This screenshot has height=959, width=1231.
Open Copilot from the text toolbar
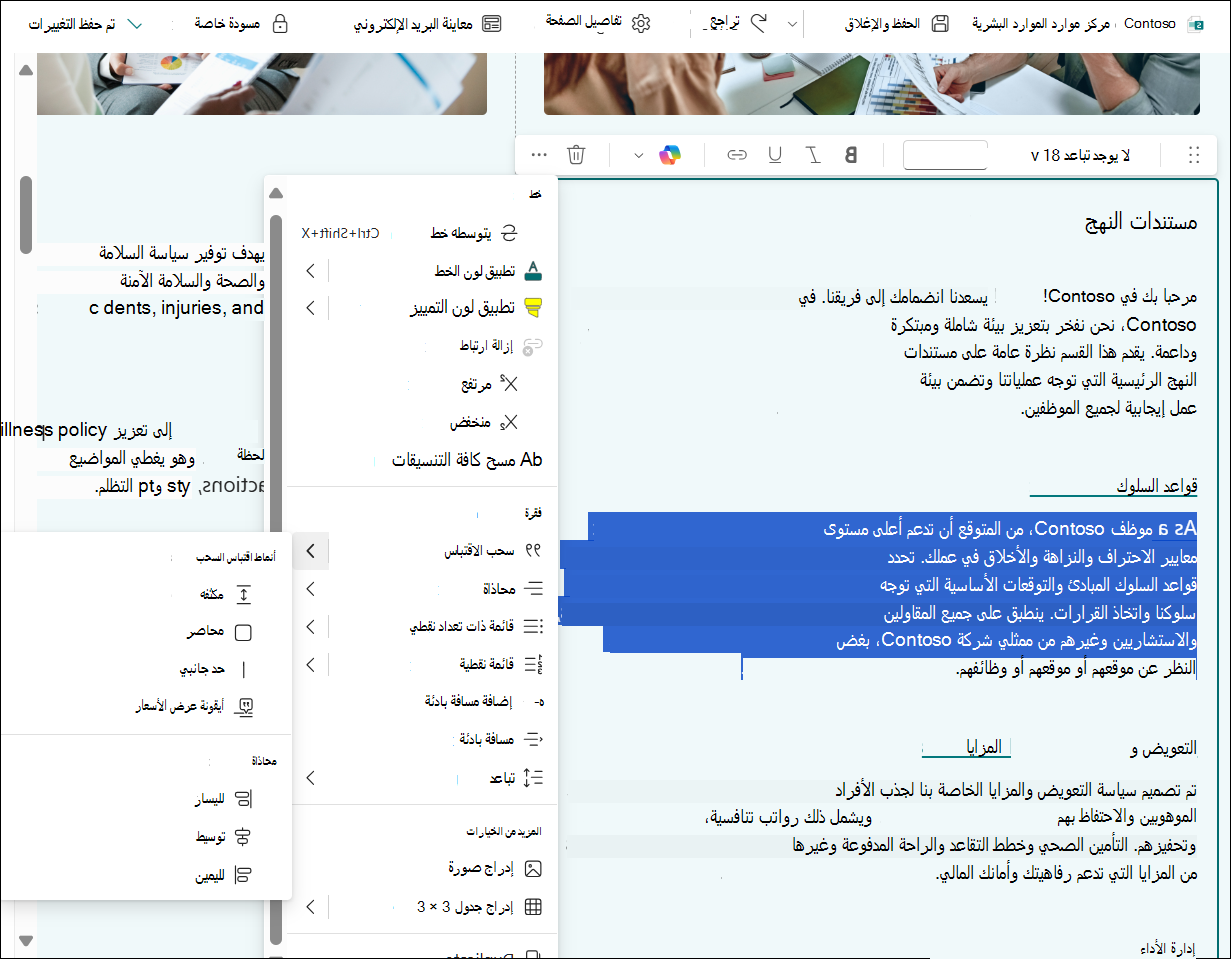point(670,155)
